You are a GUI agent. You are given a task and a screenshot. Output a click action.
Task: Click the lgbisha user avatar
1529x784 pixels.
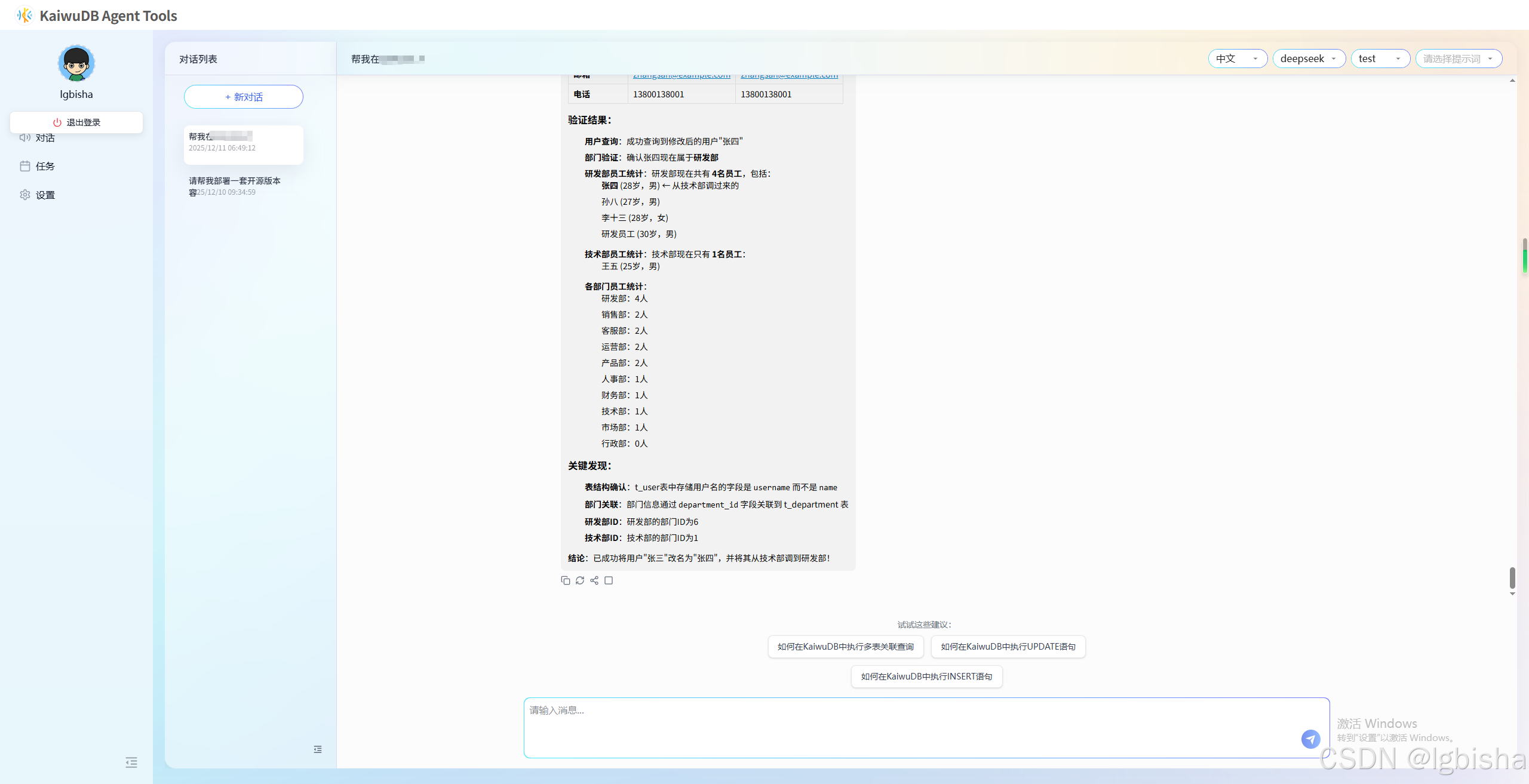coord(76,63)
